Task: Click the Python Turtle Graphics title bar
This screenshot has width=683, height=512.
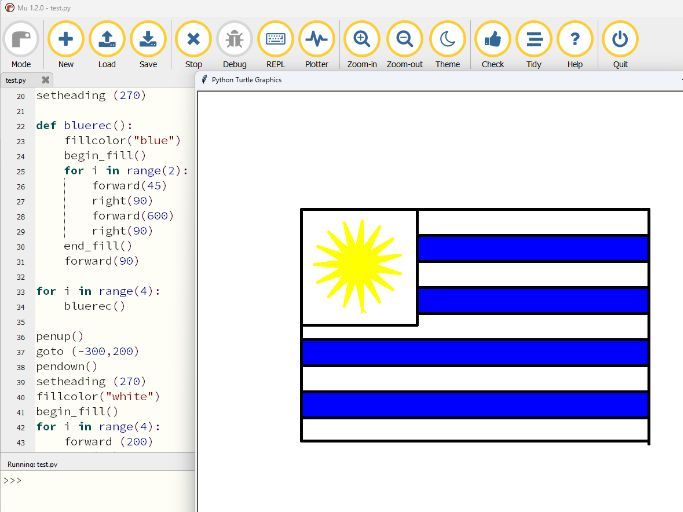Action: (x=440, y=80)
